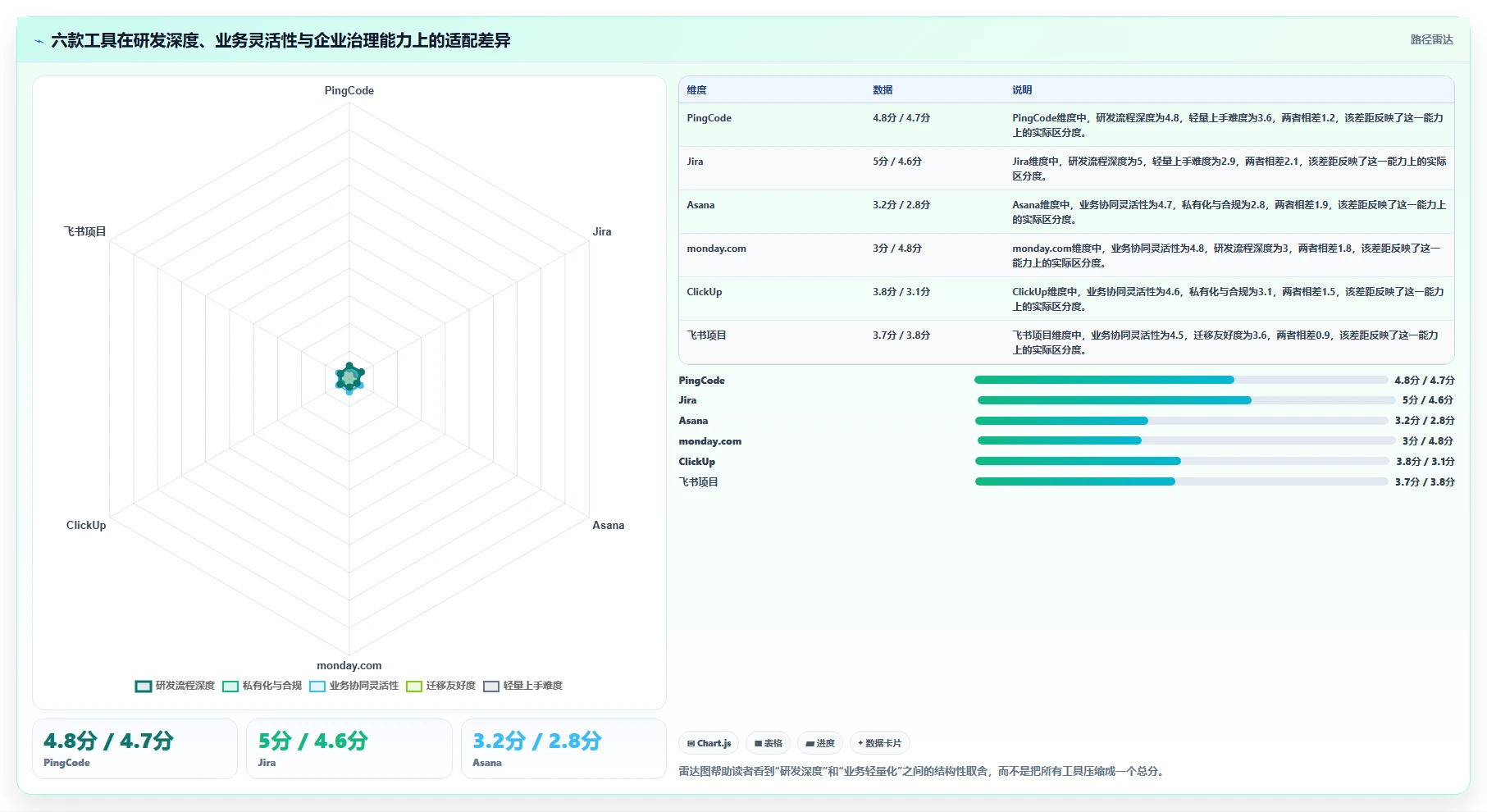Click the radar data polygon at center
The width and height of the screenshot is (1487, 812).
click(x=349, y=378)
